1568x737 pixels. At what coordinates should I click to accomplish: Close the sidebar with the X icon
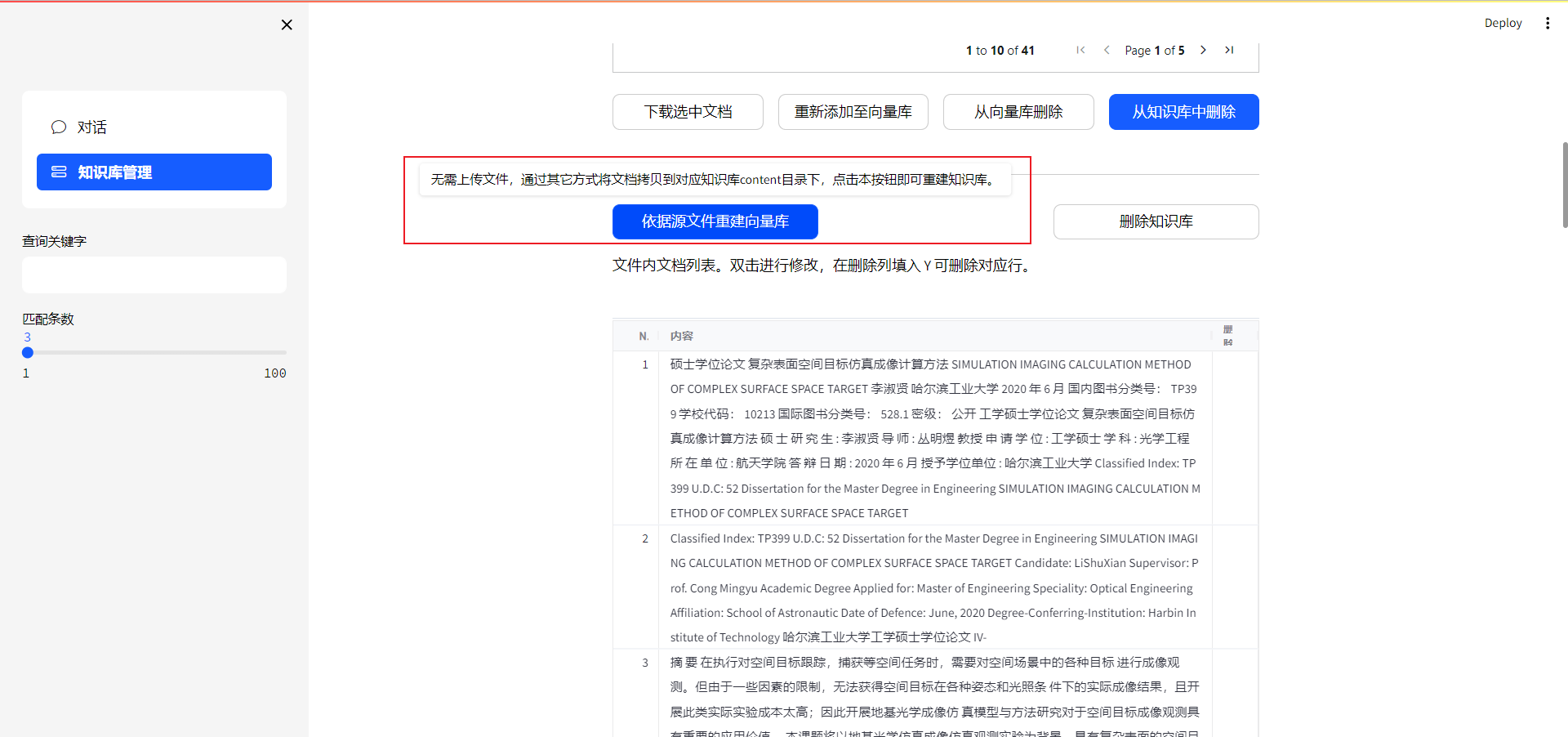(x=287, y=25)
